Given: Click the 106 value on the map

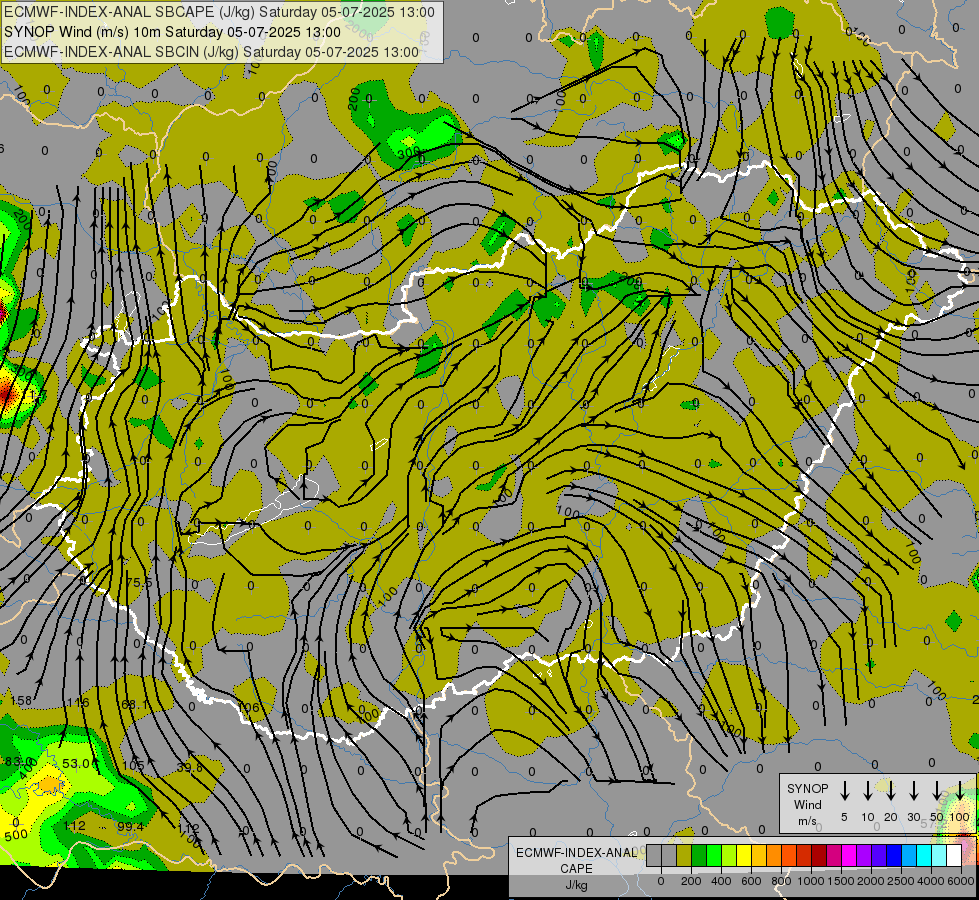Looking at the screenshot, I should [x=249, y=708].
